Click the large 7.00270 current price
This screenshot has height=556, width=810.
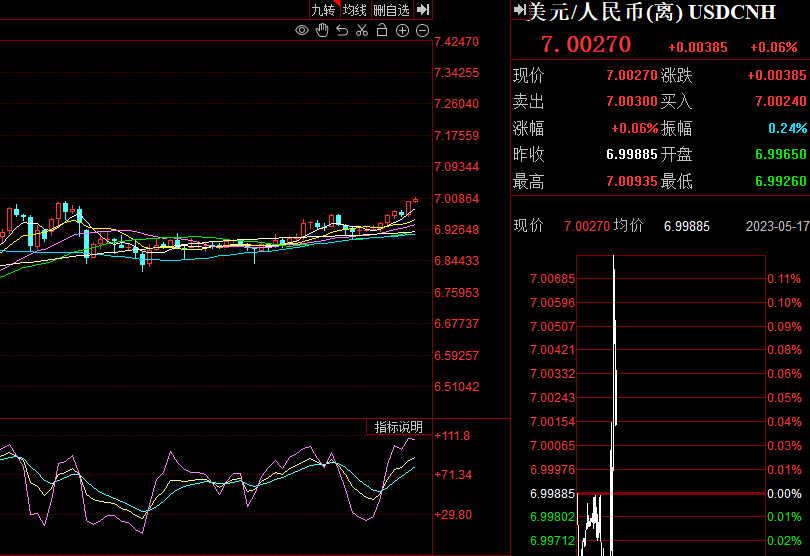586,45
